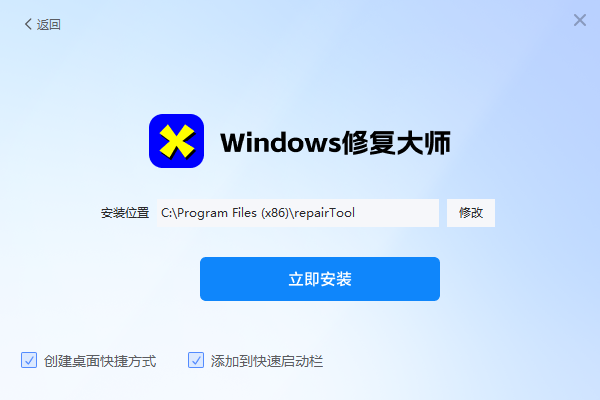Viewport: 600px width, 400px height.
Task: Click the back chevron arrow icon
Action: pyautogui.click(x=28, y=24)
